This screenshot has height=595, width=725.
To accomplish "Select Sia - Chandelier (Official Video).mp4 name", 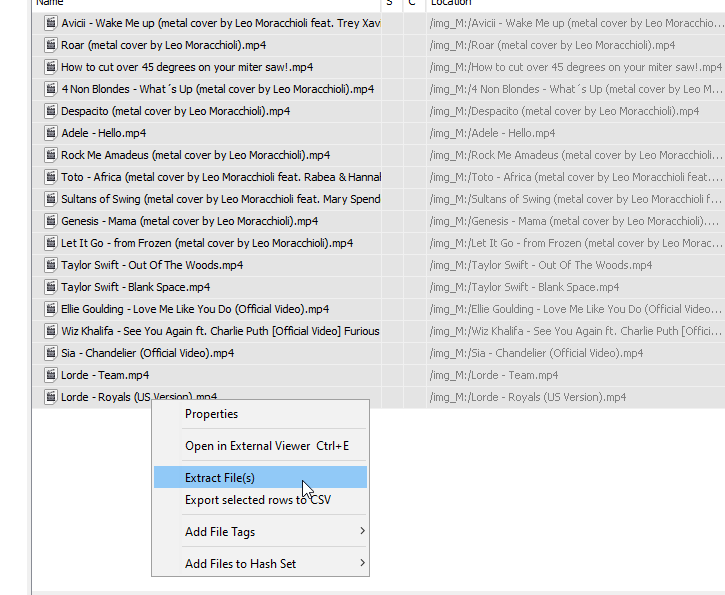I will 147,353.
